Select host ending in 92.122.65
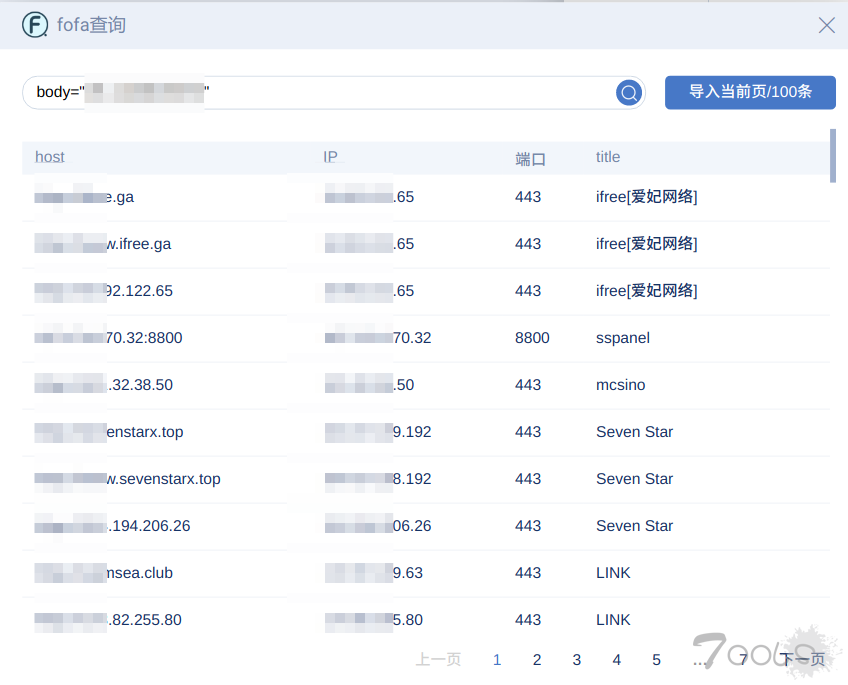The width and height of the screenshot is (848, 685). tap(103, 291)
